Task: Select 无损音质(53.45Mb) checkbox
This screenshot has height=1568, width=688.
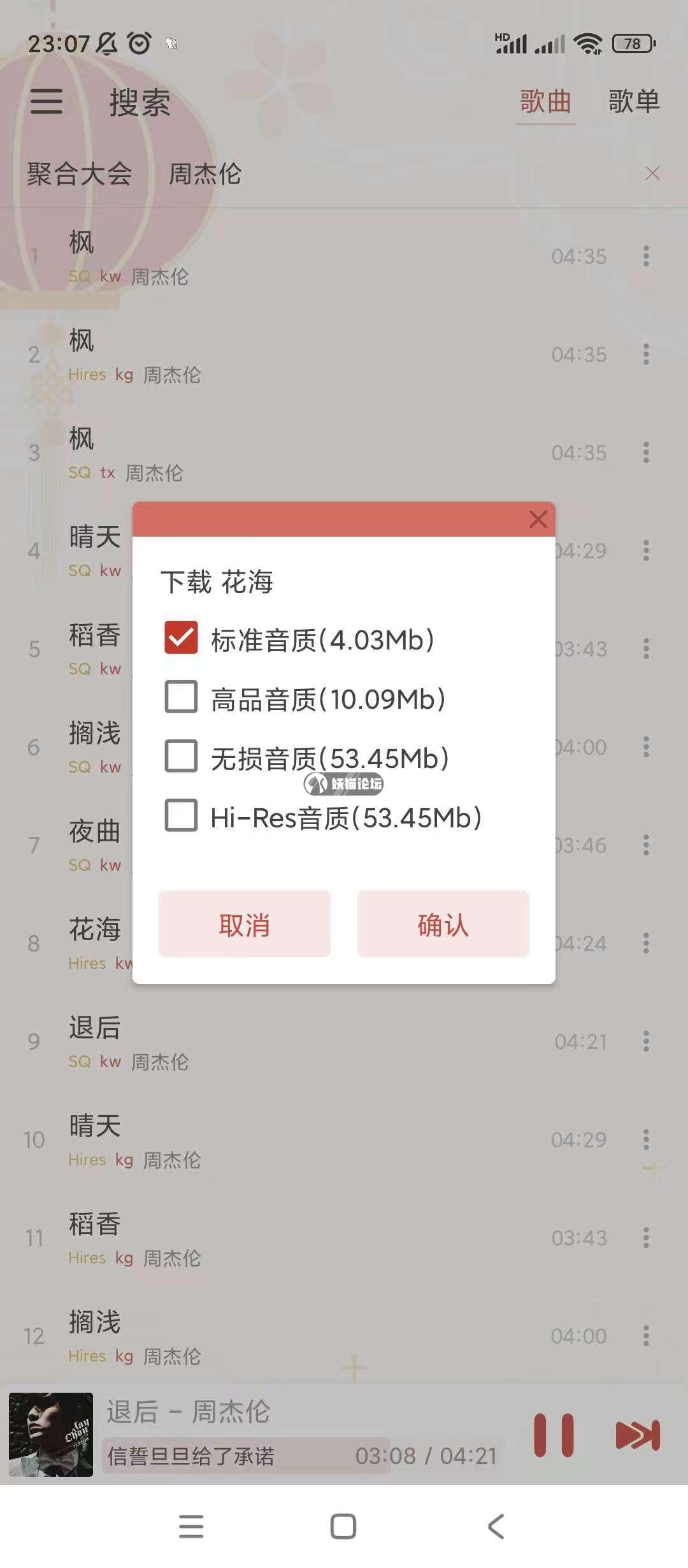Action: tap(181, 756)
